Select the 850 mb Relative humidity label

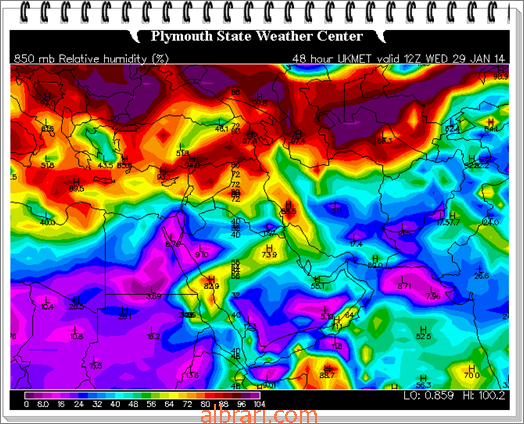91,59
